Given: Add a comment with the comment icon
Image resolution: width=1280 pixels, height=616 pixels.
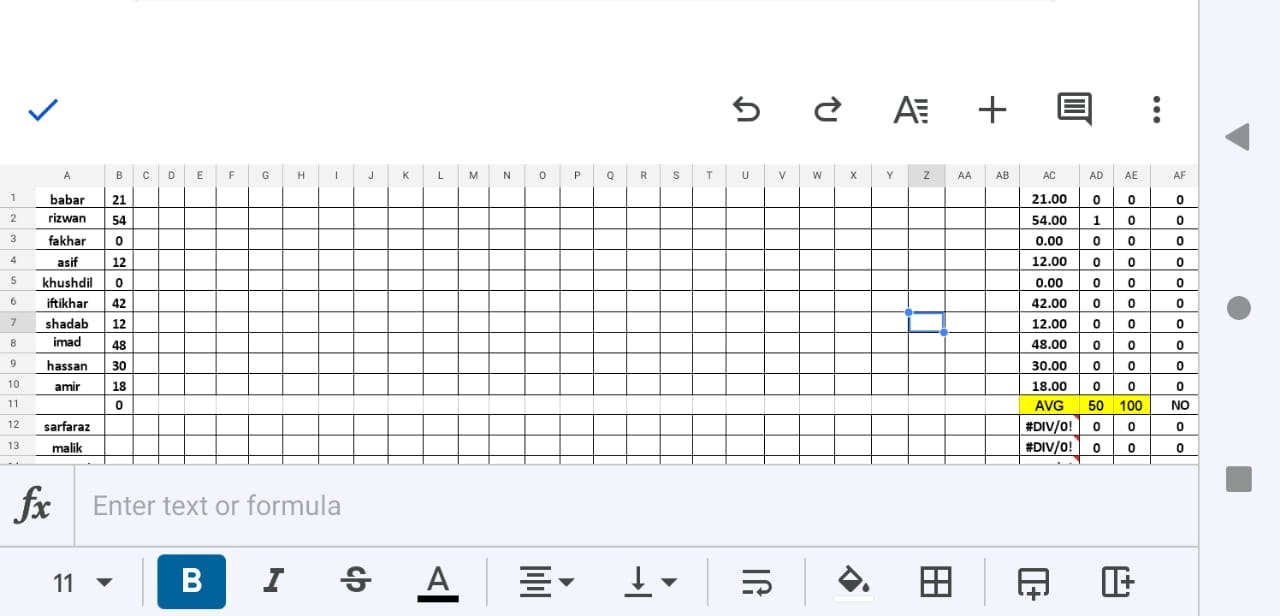Looking at the screenshot, I should (1075, 110).
